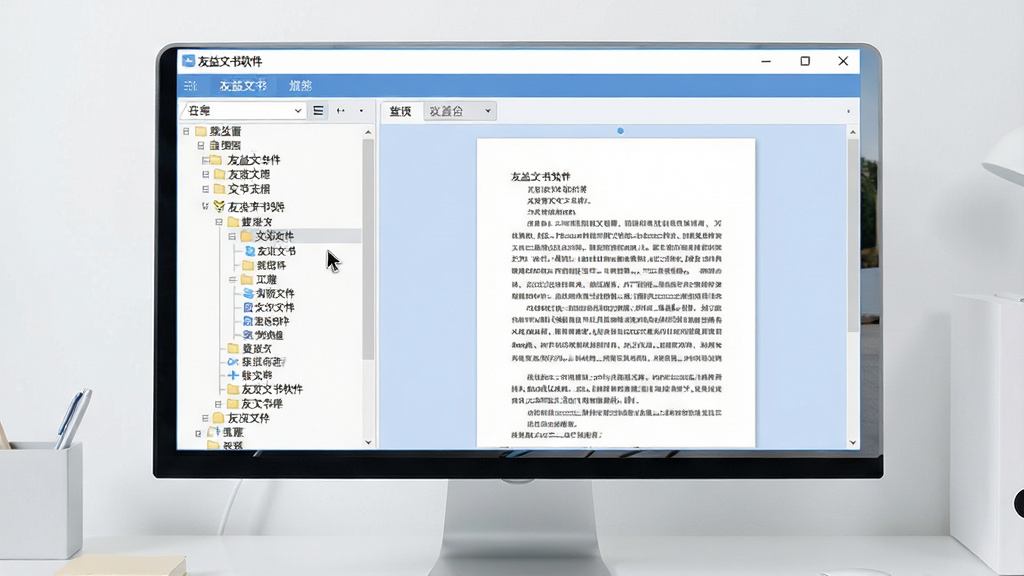Click the back arrow icon in tree toolbar
Viewport: 1024px width, 576px height.
pos(340,111)
